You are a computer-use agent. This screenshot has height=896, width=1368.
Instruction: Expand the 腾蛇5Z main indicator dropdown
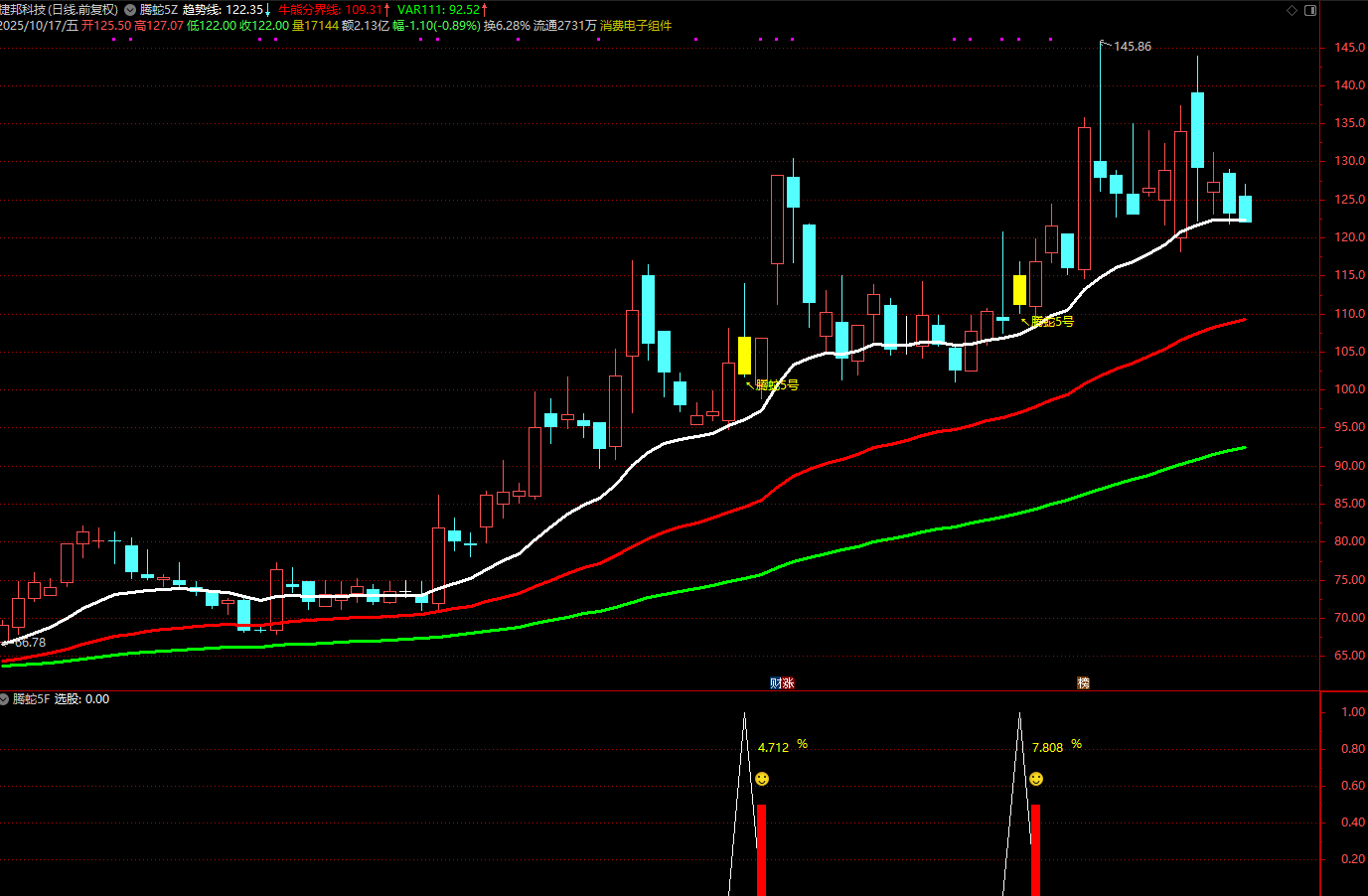(x=130, y=10)
